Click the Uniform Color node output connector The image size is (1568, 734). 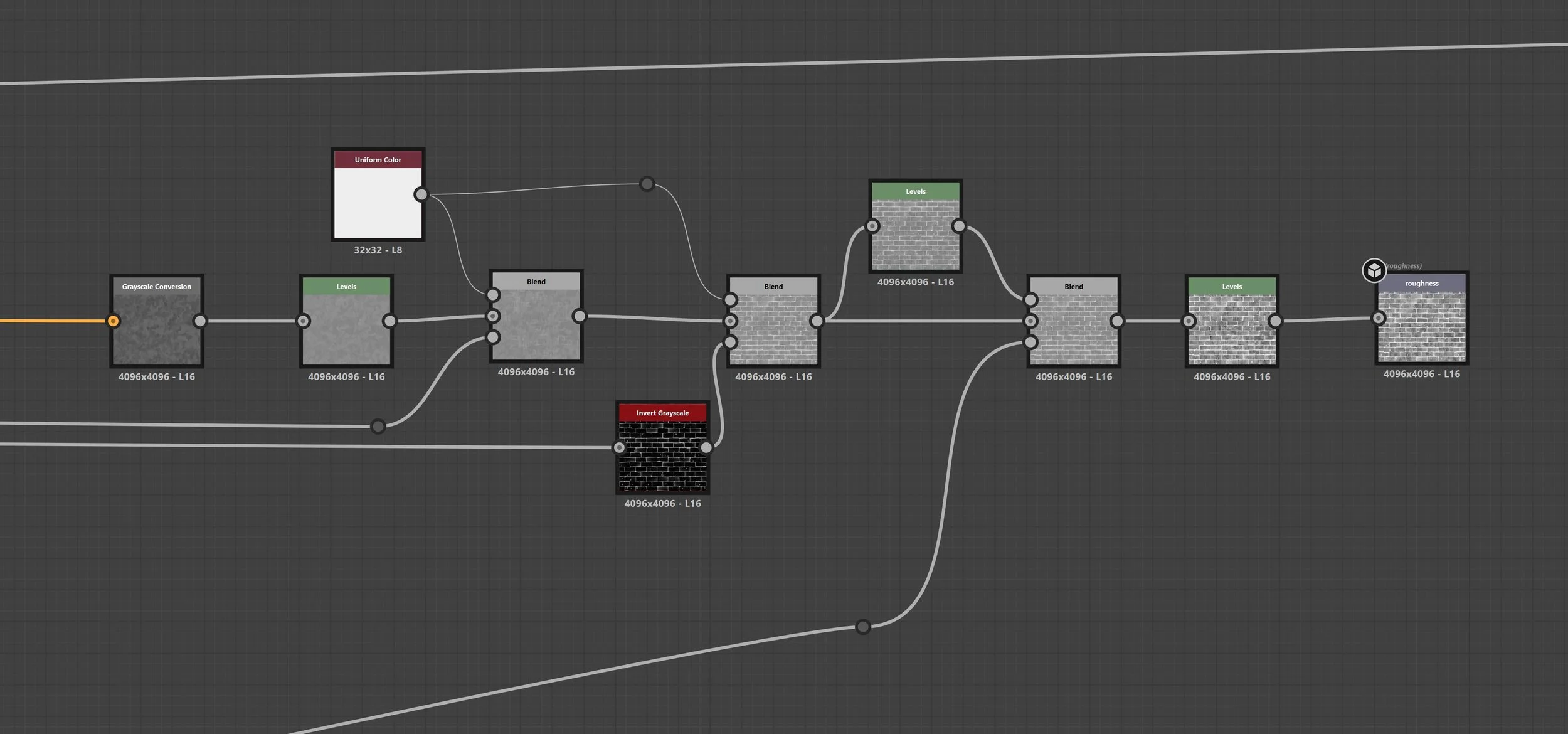(421, 194)
